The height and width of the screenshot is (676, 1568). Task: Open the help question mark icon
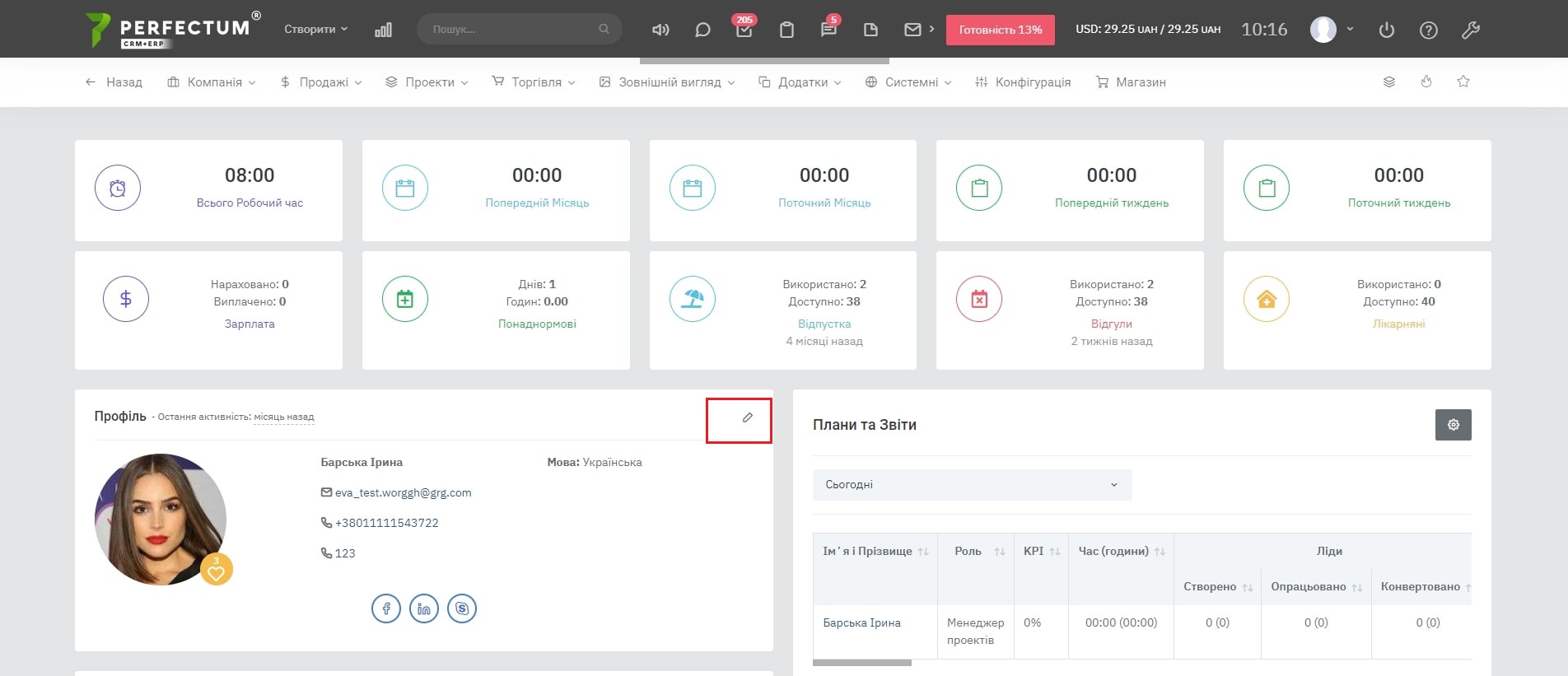[1428, 30]
